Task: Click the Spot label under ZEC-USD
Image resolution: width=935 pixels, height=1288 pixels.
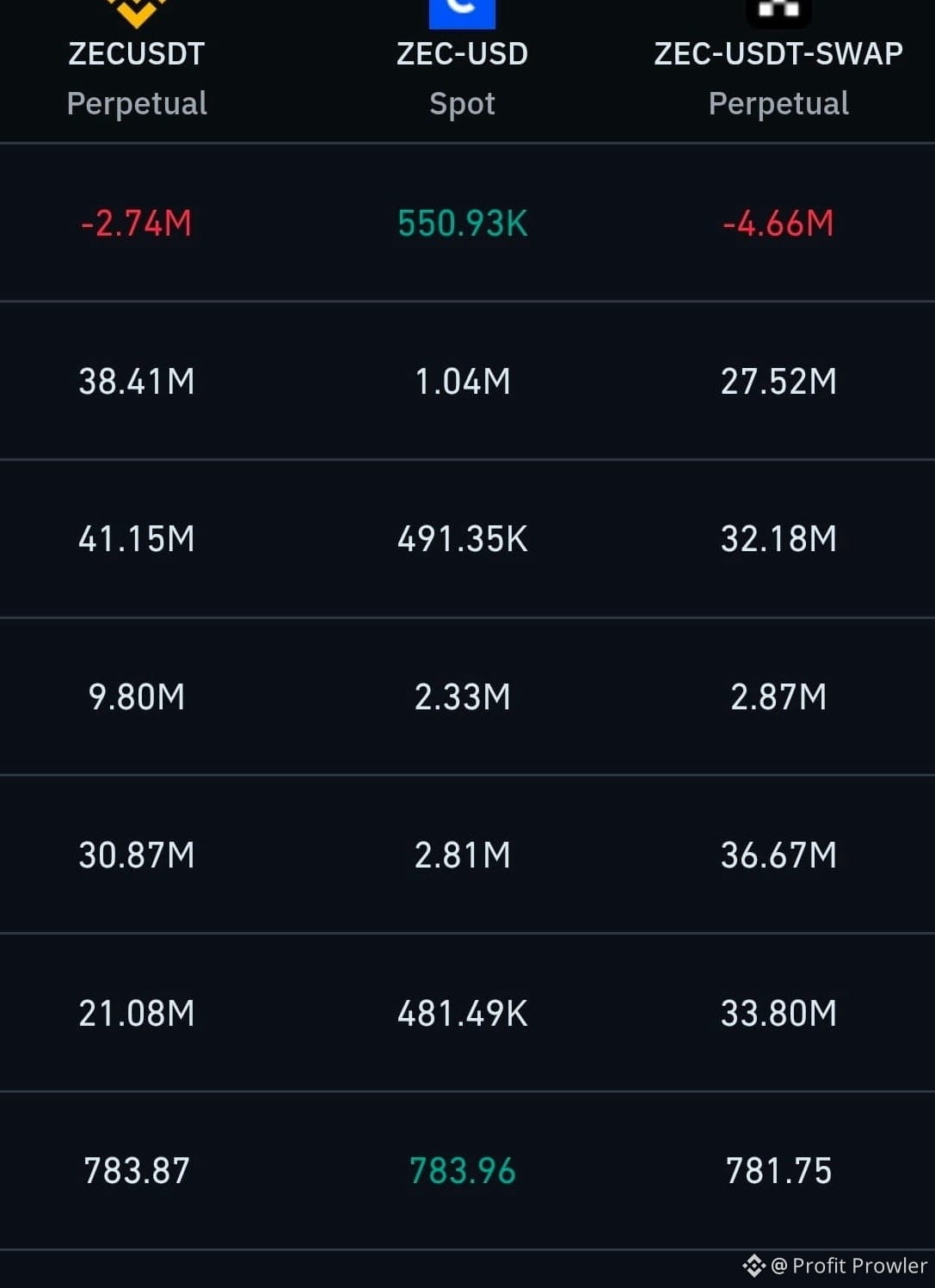Action: (462, 104)
